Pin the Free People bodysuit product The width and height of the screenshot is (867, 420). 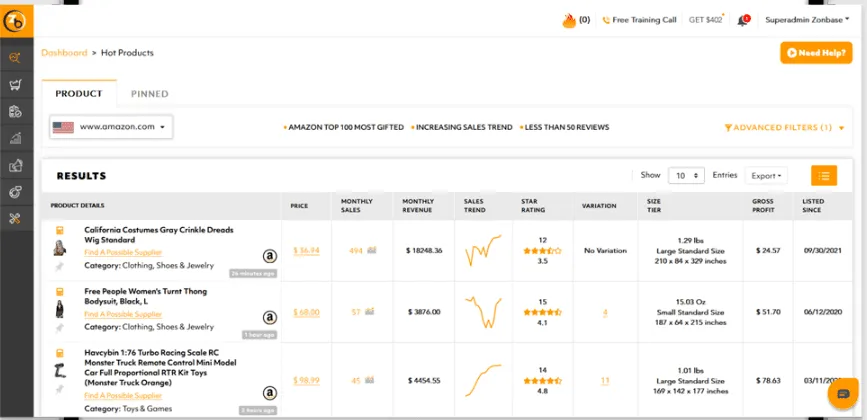coord(60,329)
